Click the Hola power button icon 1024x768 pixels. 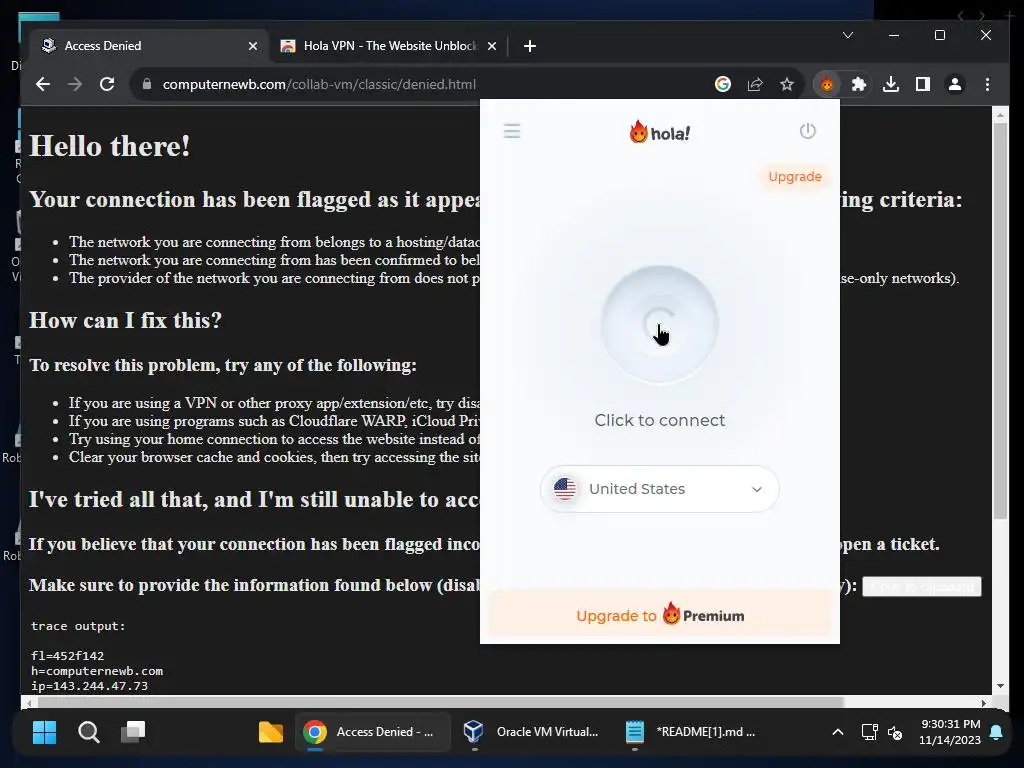coord(808,131)
